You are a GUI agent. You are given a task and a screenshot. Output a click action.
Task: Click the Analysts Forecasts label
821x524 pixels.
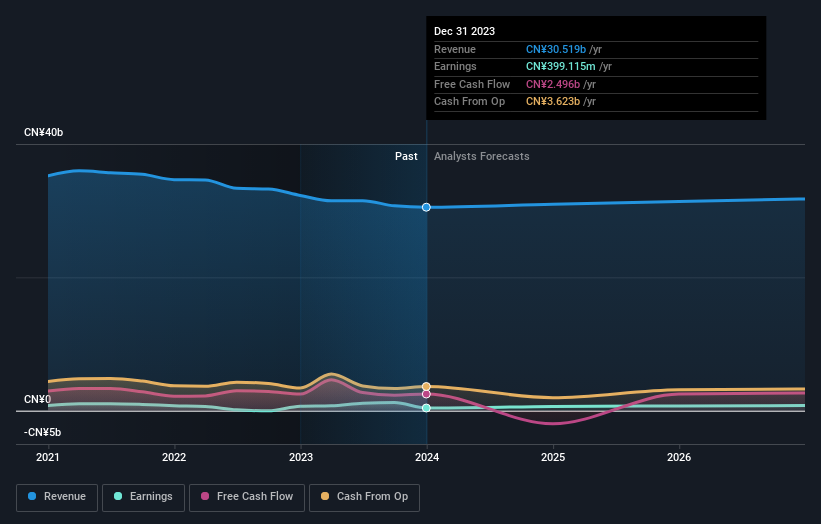pos(481,156)
